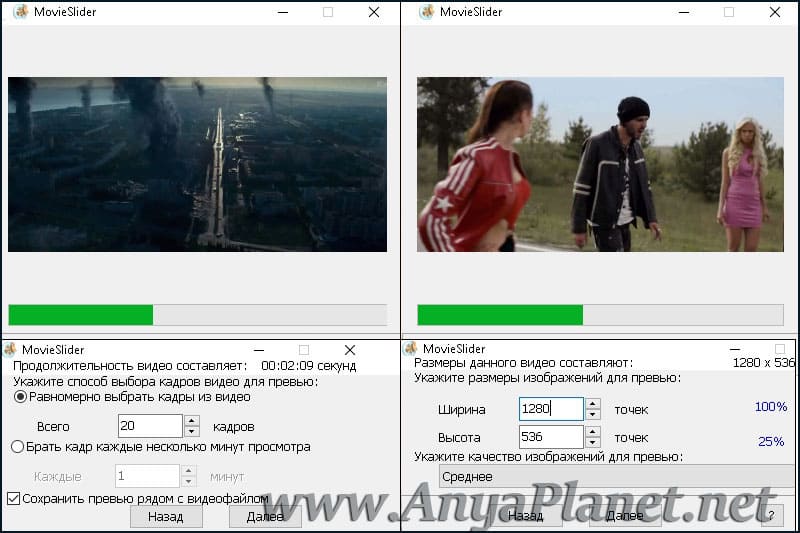Click the Ширина width input field
The height and width of the screenshot is (533, 800).
(551, 409)
